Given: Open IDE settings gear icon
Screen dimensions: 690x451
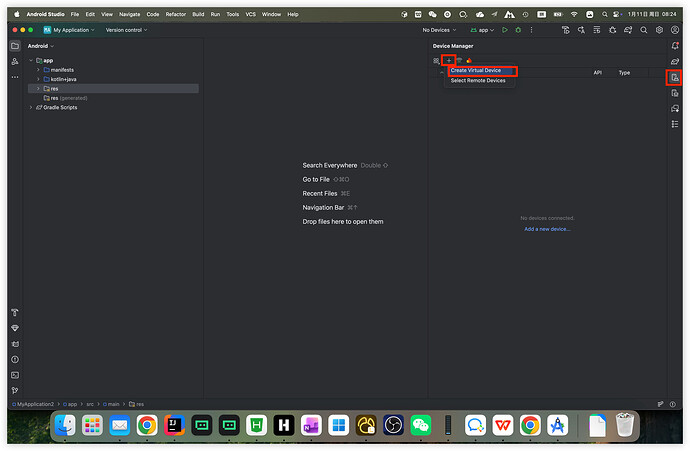Looking at the screenshot, I should click(659, 30).
